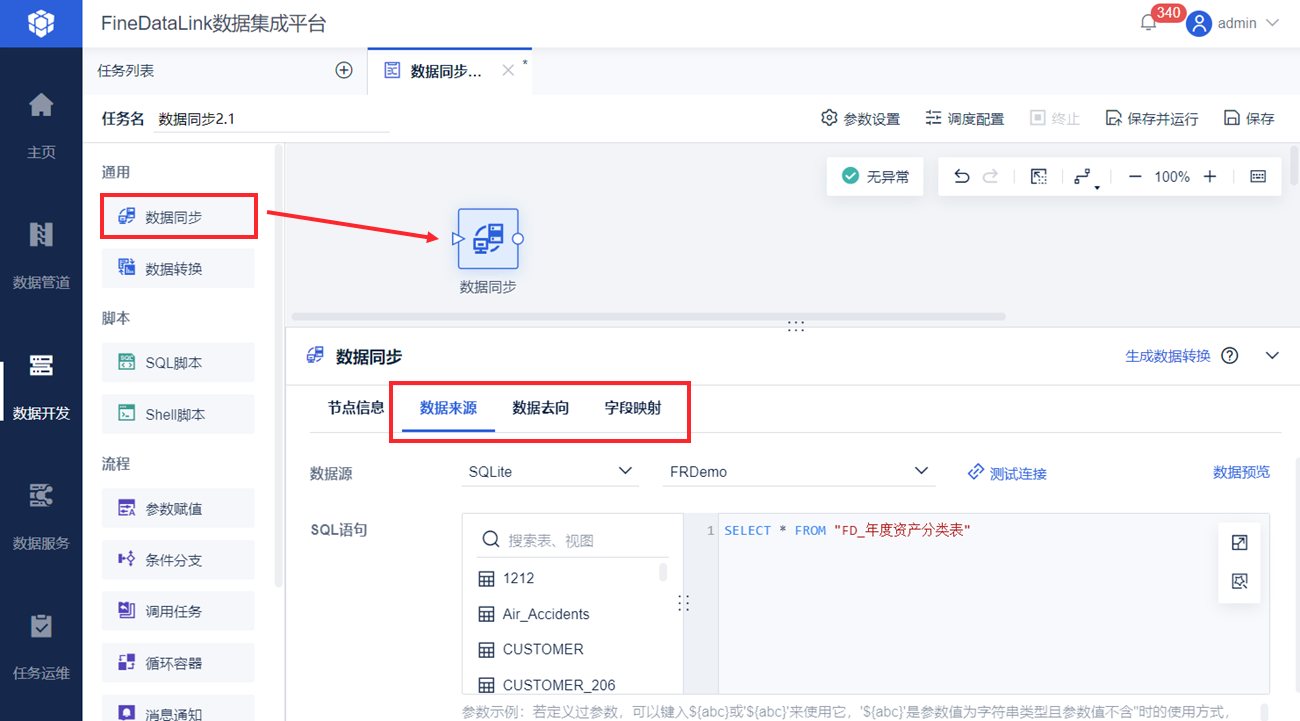Close the 数据同步... task tab

(508, 70)
